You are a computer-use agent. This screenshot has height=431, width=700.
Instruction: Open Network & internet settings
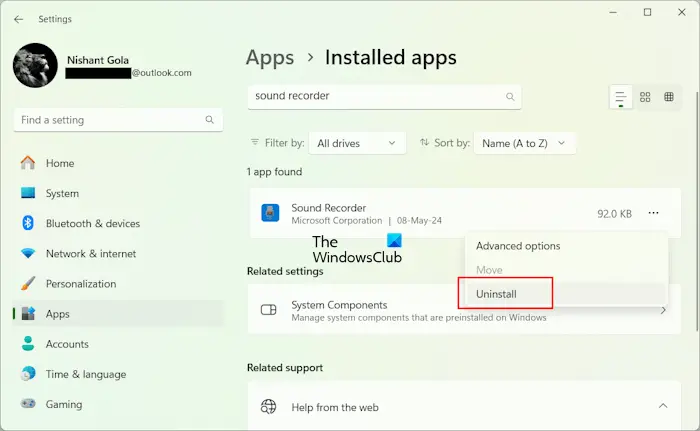tap(118, 254)
